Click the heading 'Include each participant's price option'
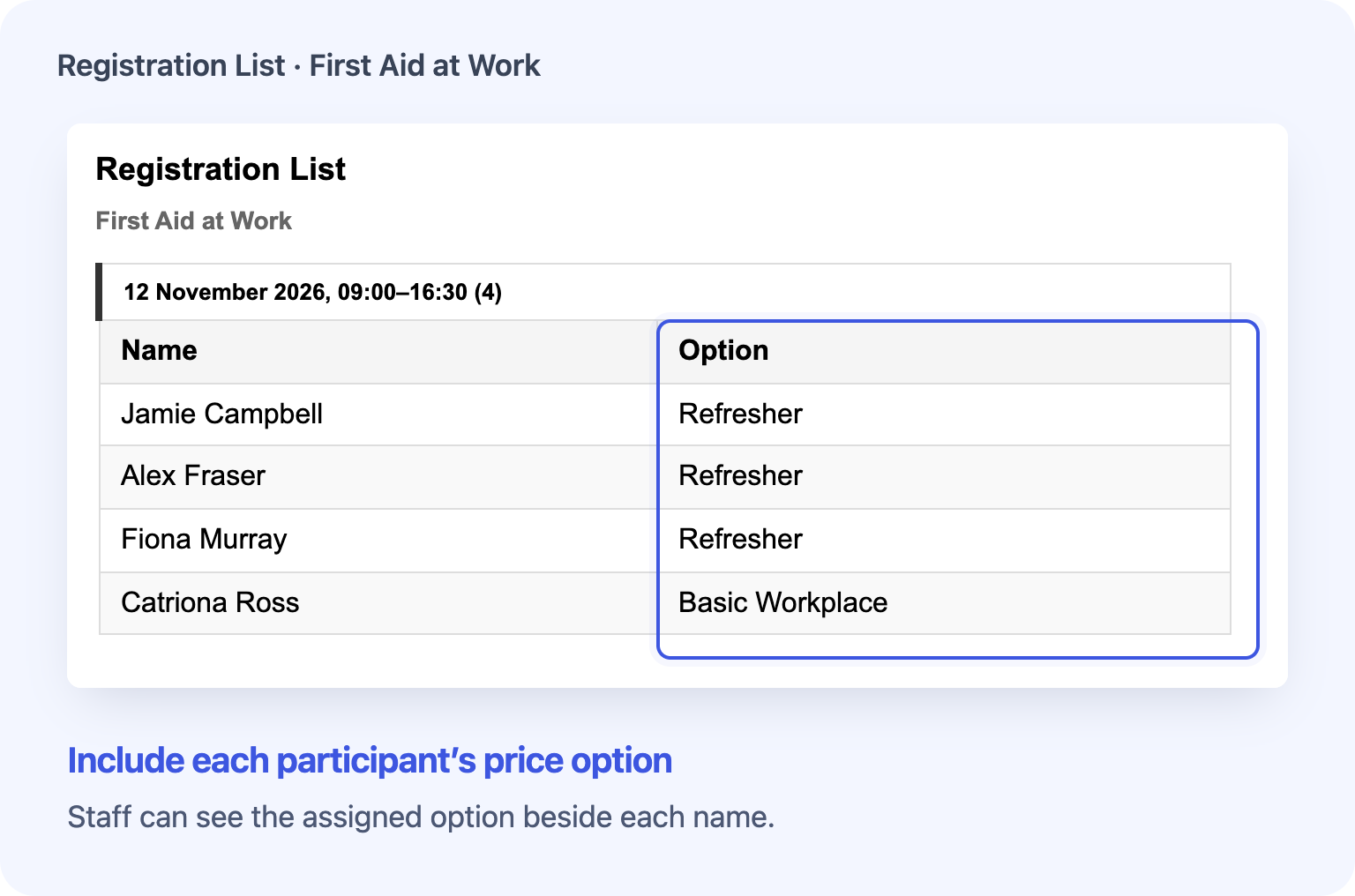The height and width of the screenshot is (896, 1355). (x=370, y=760)
